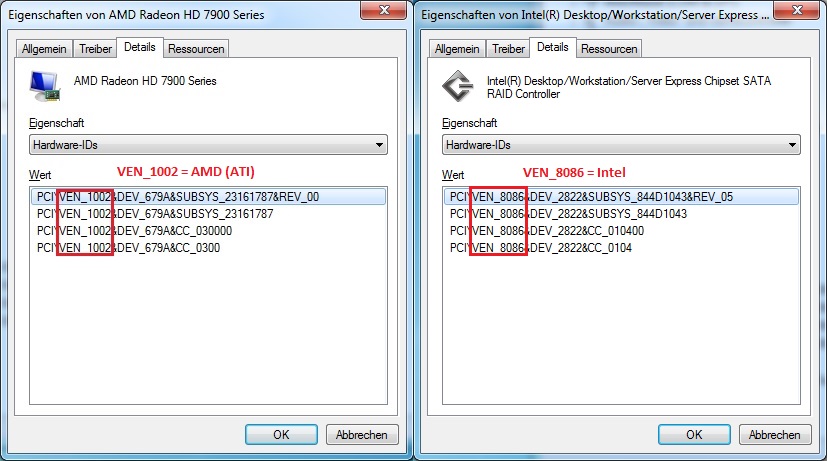This screenshot has width=827, height=461.
Task: Open Allgemein tab in Intel window
Action: [457, 49]
